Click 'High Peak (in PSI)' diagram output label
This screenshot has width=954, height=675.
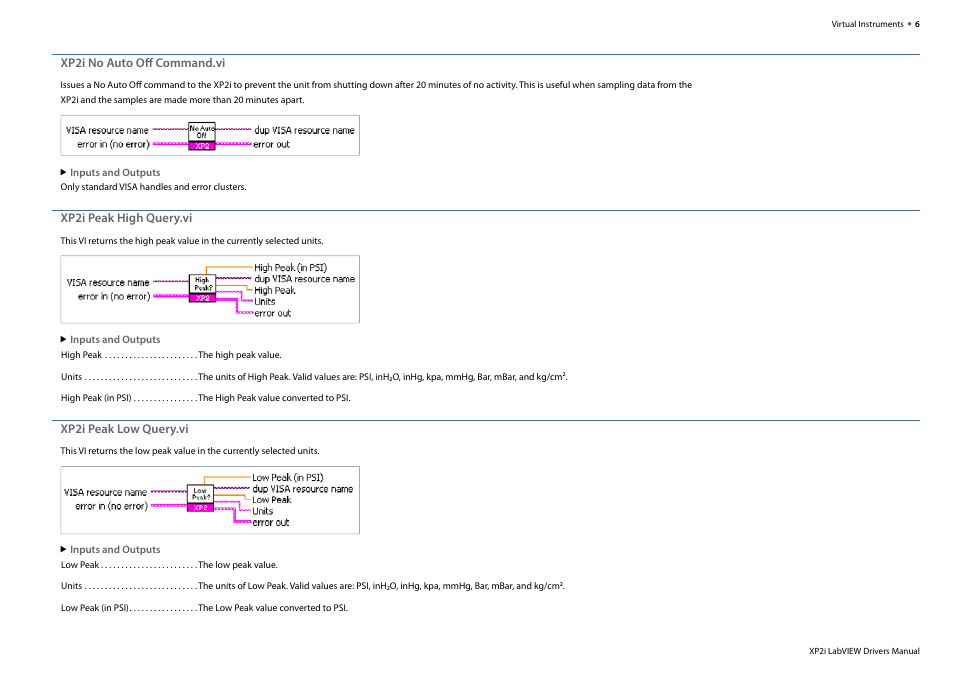coord(290,267)
